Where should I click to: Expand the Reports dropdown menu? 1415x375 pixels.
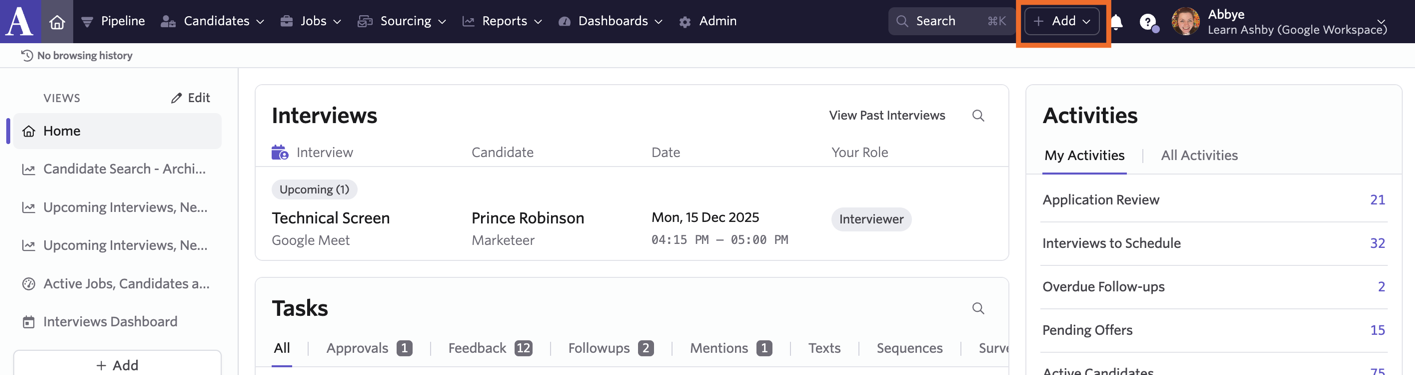click(x=502, y=21)
